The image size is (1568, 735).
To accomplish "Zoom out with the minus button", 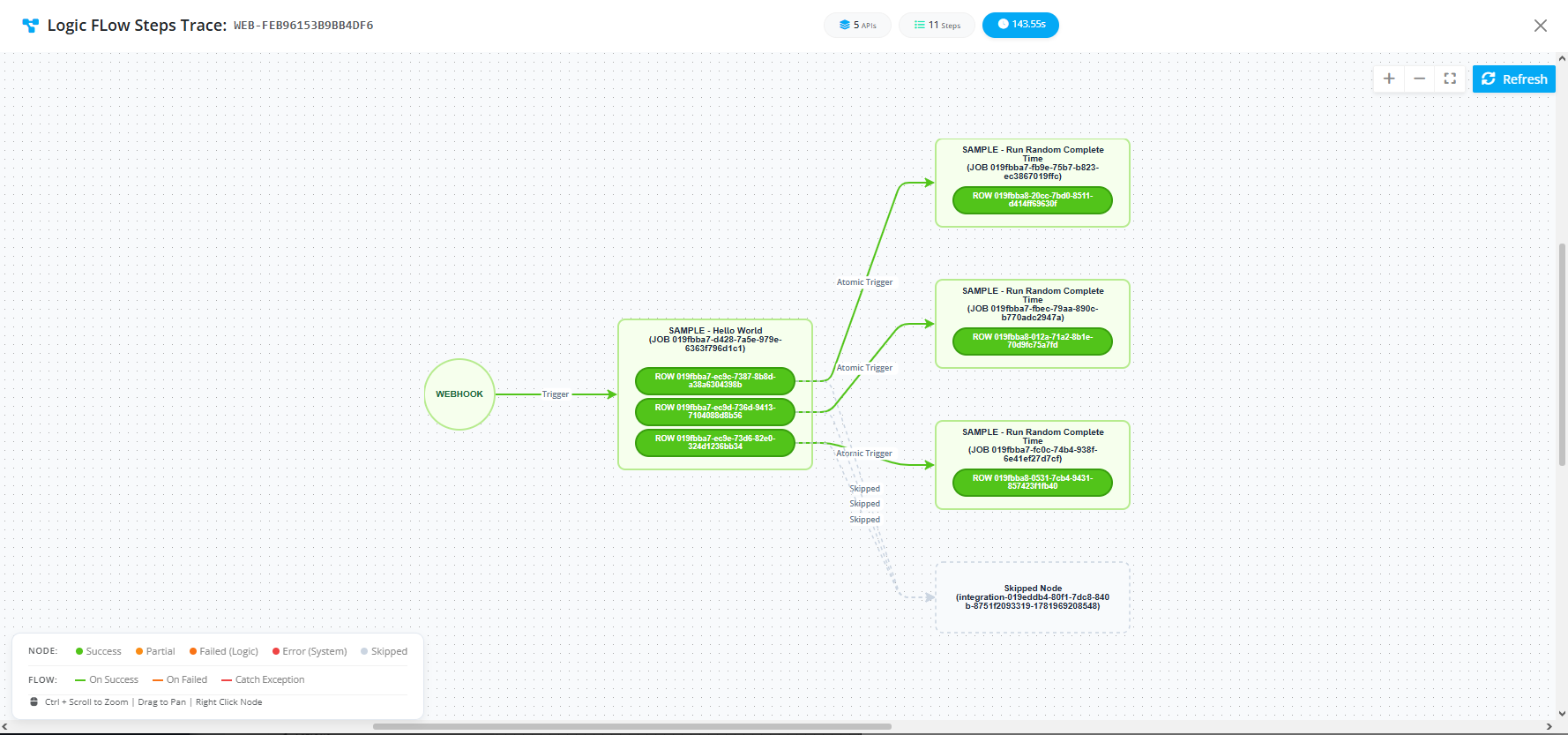I will tap(1419, 79).
